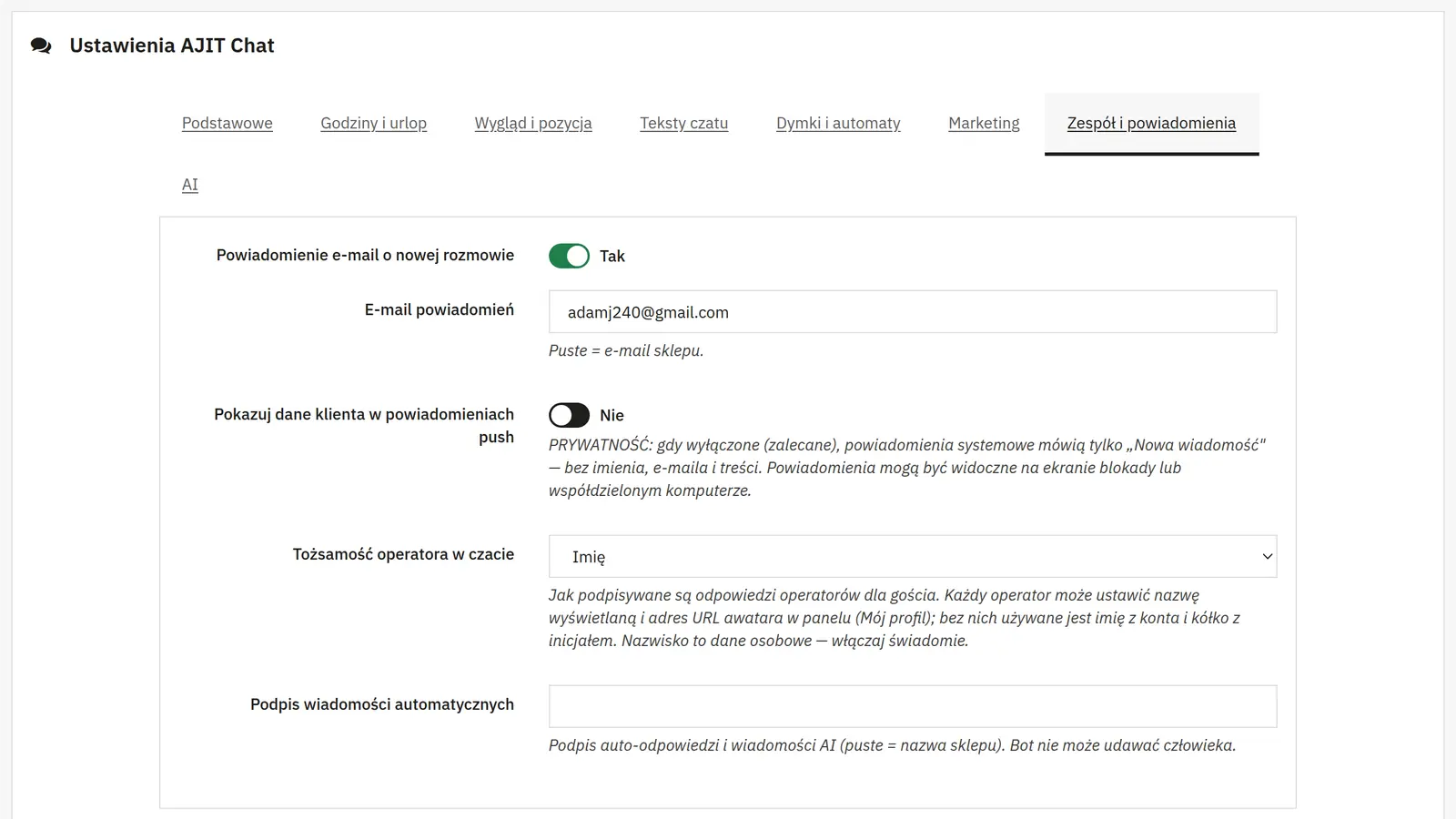This screenshot has height=819, width=1456.
Task: Click the operator identity help text starting 'Jak podpisywane'
Action: tap(895, 618)
